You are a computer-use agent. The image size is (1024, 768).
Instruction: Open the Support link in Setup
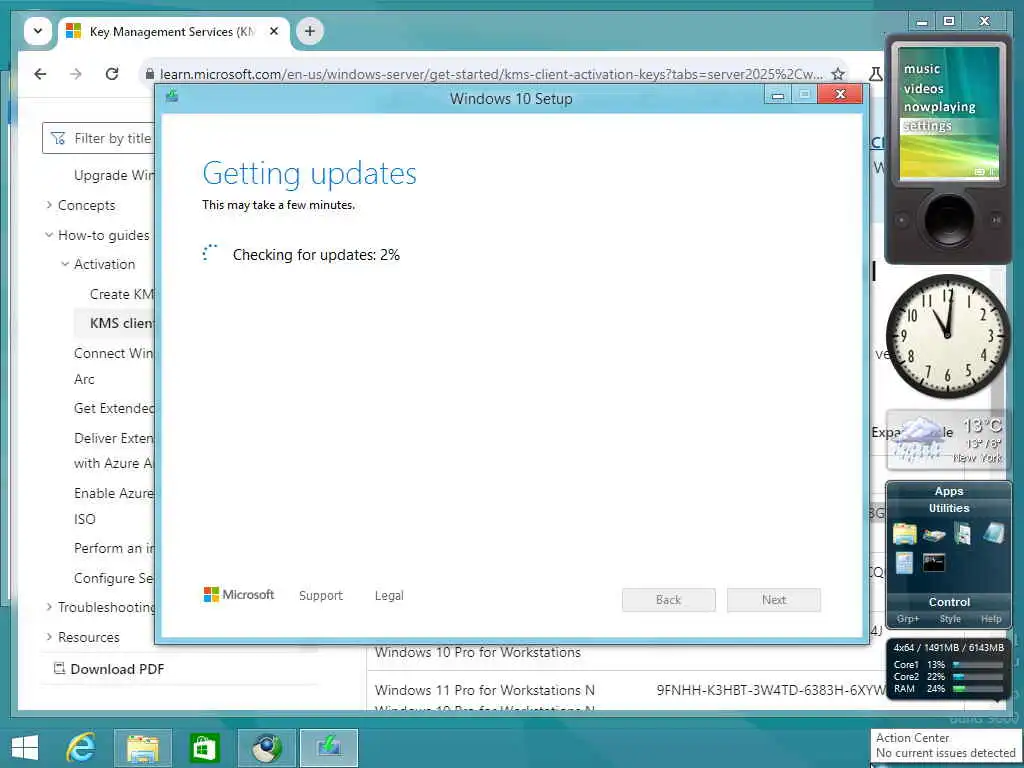321,595
